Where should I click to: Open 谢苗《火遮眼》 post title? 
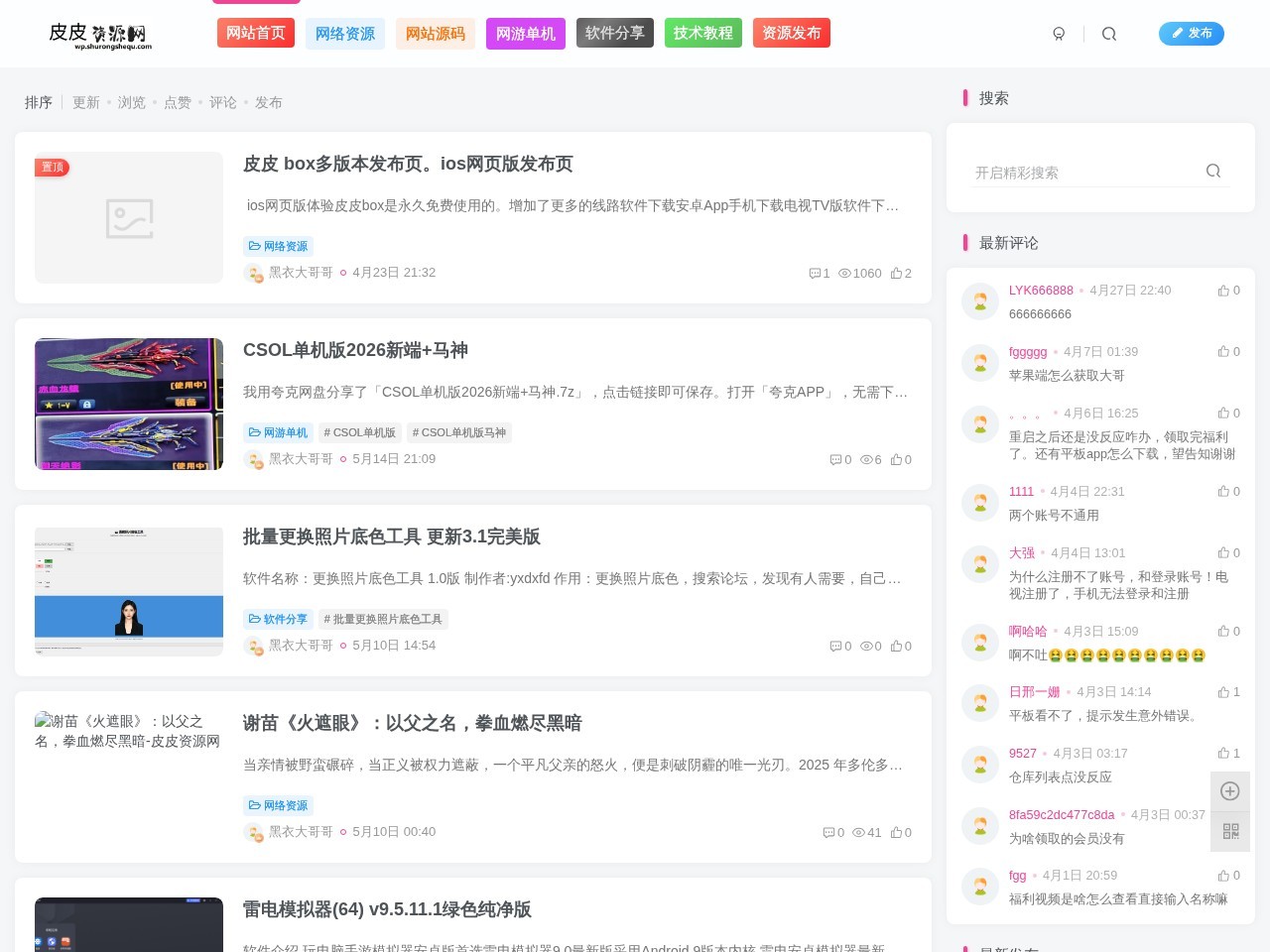tap(412, 723)
